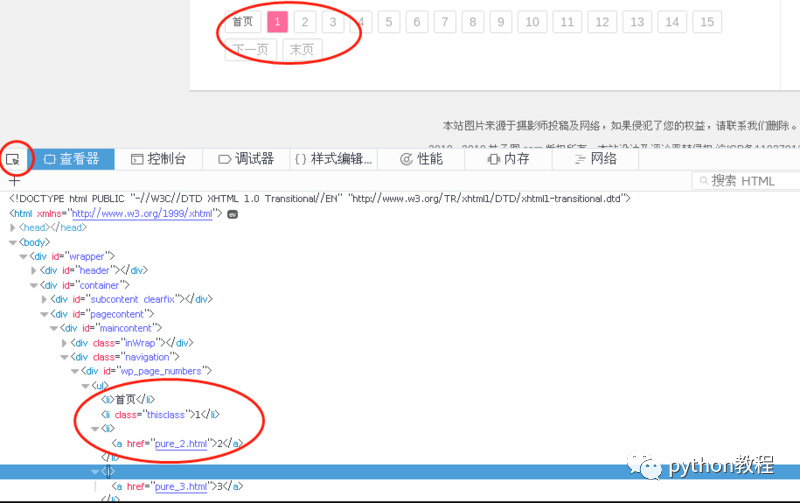This screenshot has height=503, width=800.
Task: Activate the element picker icon in devtools
Action: [13, 160]
